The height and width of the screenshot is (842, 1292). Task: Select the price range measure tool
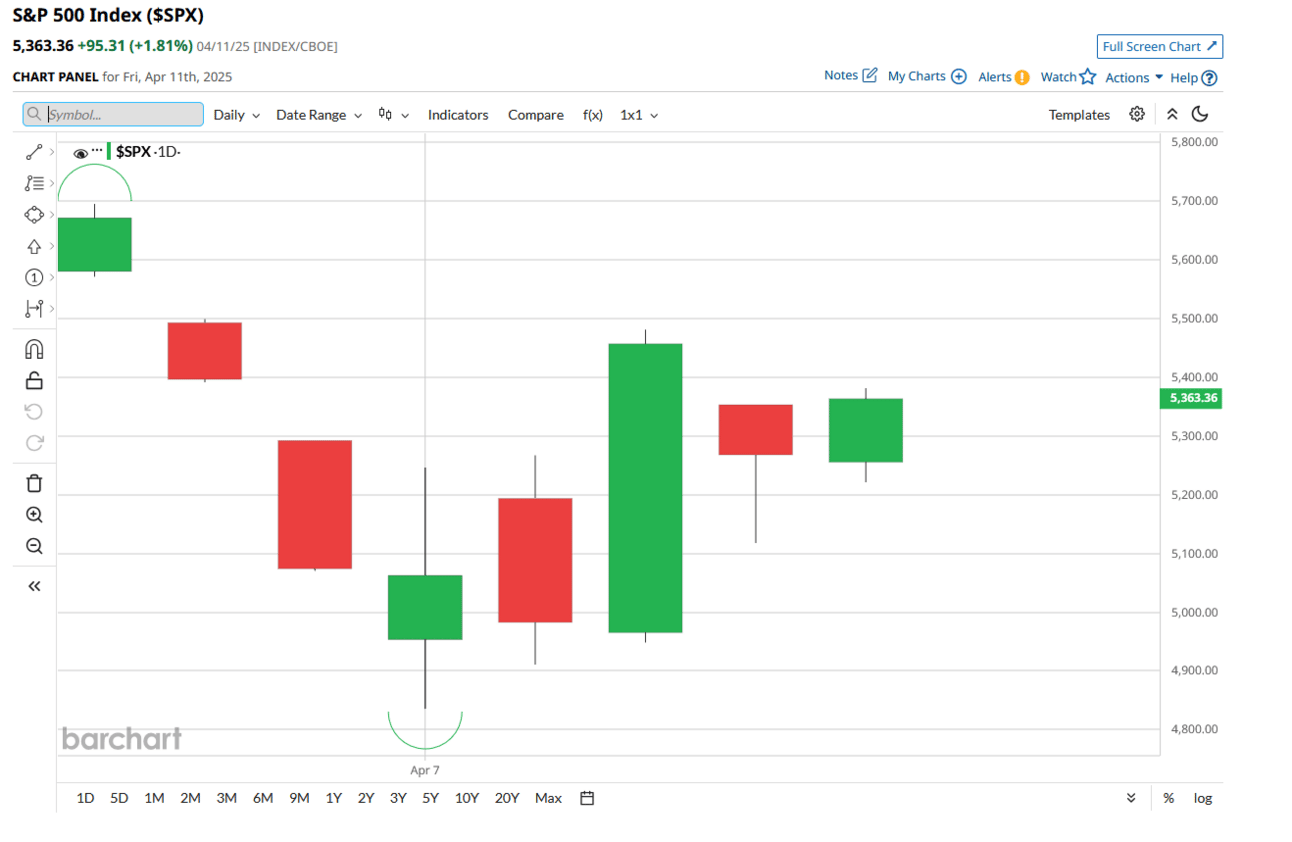(34, 309)
